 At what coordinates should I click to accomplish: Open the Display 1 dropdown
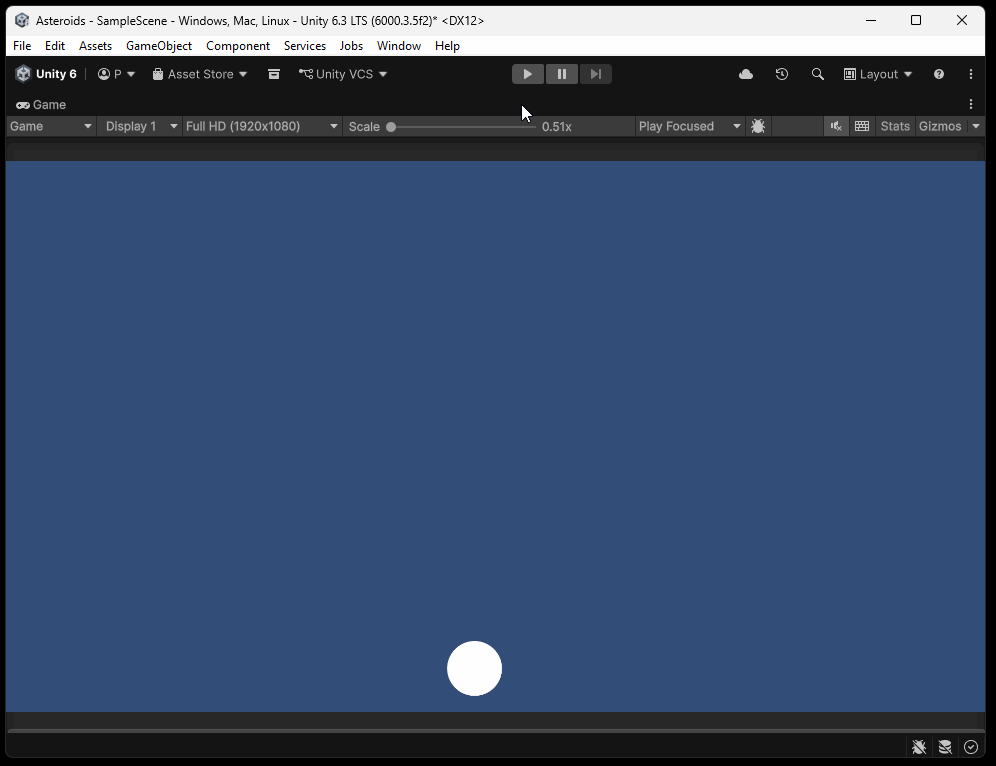click(140, 126)
